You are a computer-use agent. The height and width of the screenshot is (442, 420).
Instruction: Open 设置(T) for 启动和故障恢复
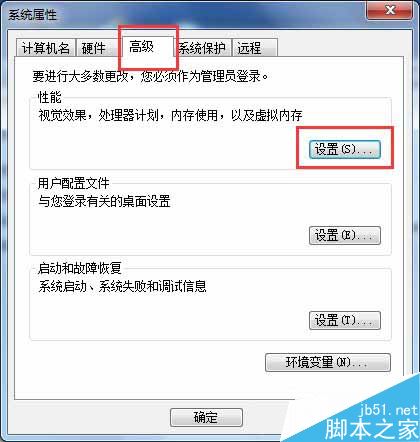click(345, 320)
